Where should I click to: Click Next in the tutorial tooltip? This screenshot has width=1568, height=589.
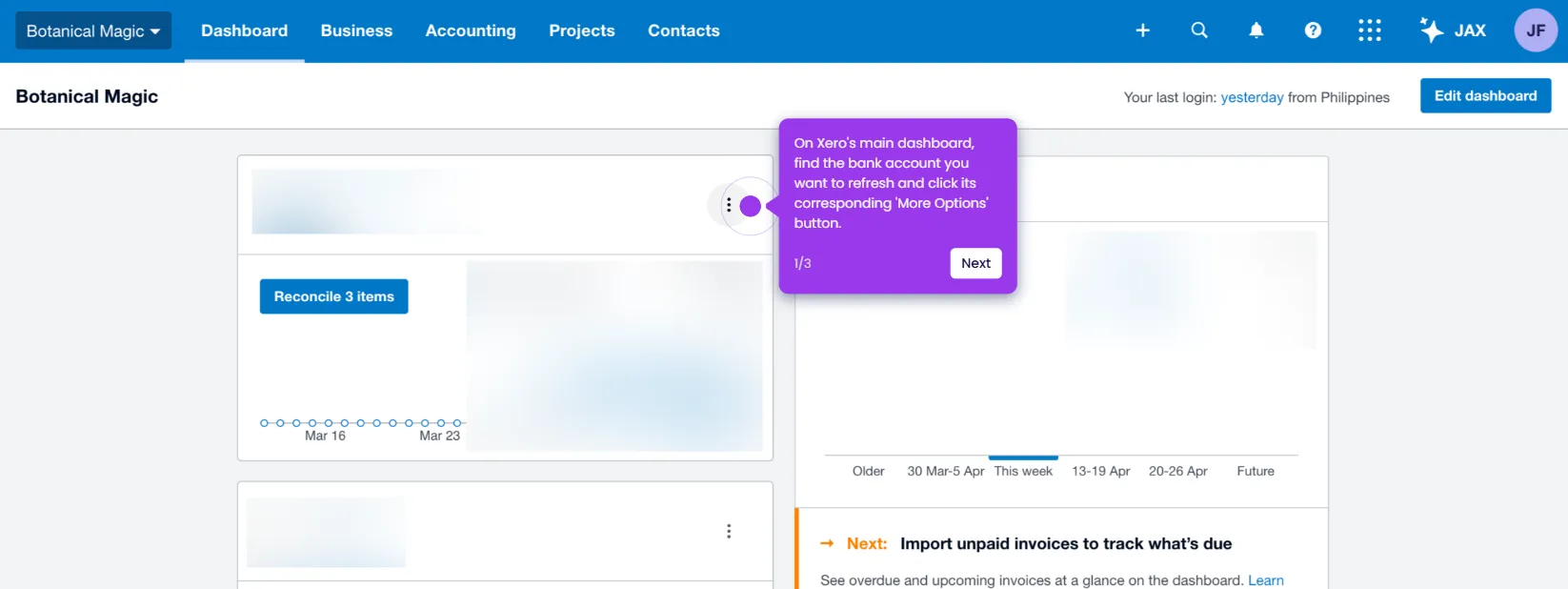(975, 263)
